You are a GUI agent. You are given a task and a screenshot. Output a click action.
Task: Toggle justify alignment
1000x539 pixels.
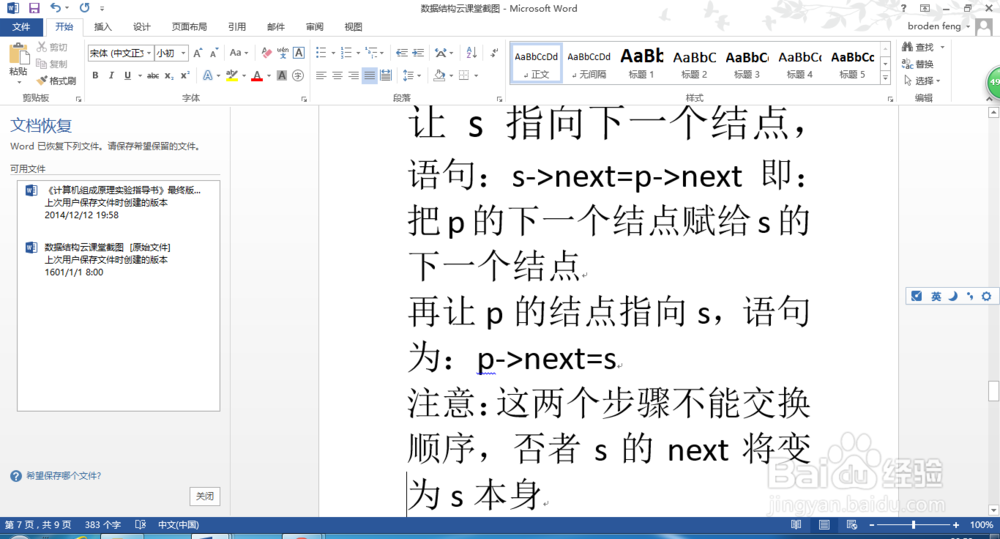coord(369,75)
